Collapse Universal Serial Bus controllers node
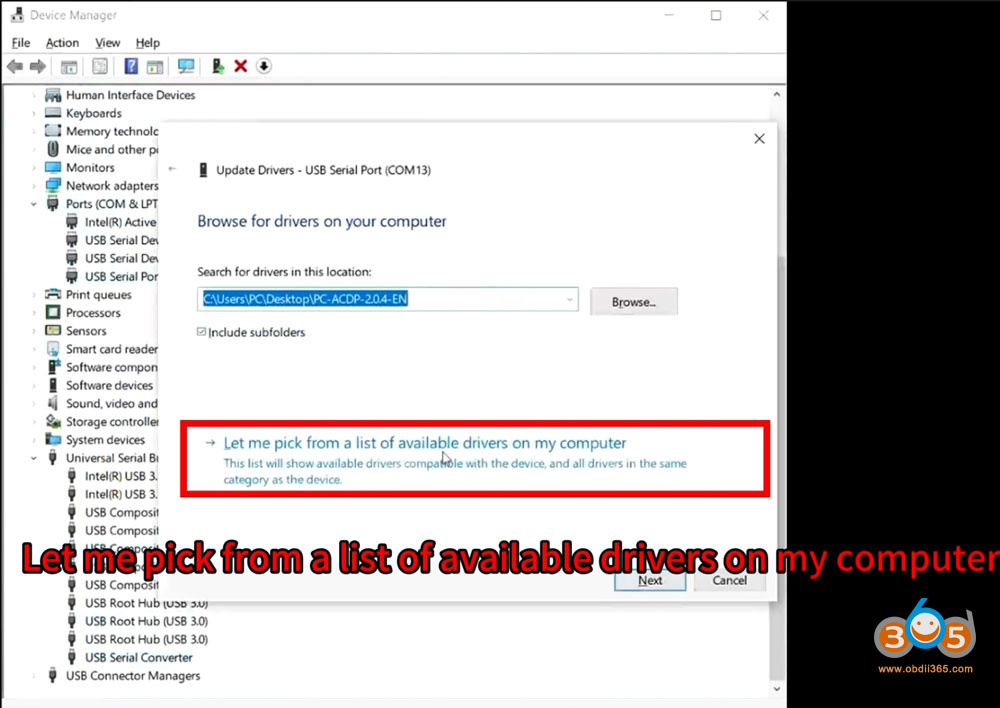1000x708 pixels. click(x=34, y=458)
